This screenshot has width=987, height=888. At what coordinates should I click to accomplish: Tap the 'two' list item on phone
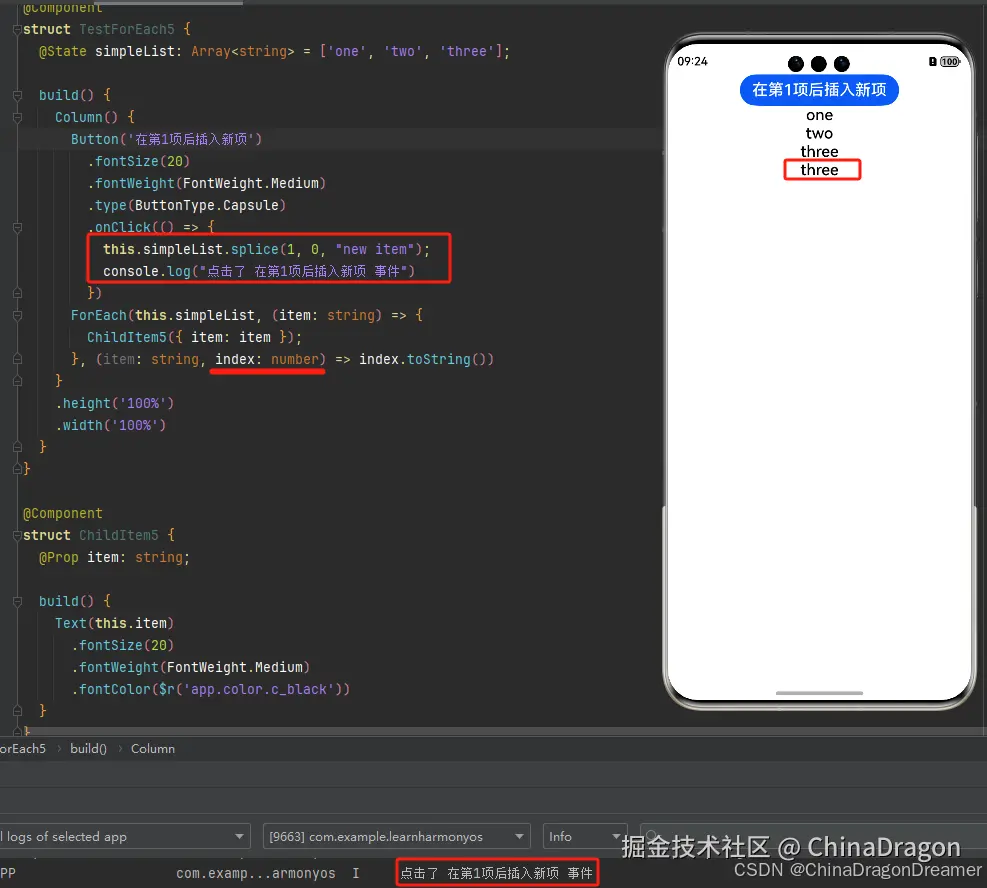tap(819, 133)
